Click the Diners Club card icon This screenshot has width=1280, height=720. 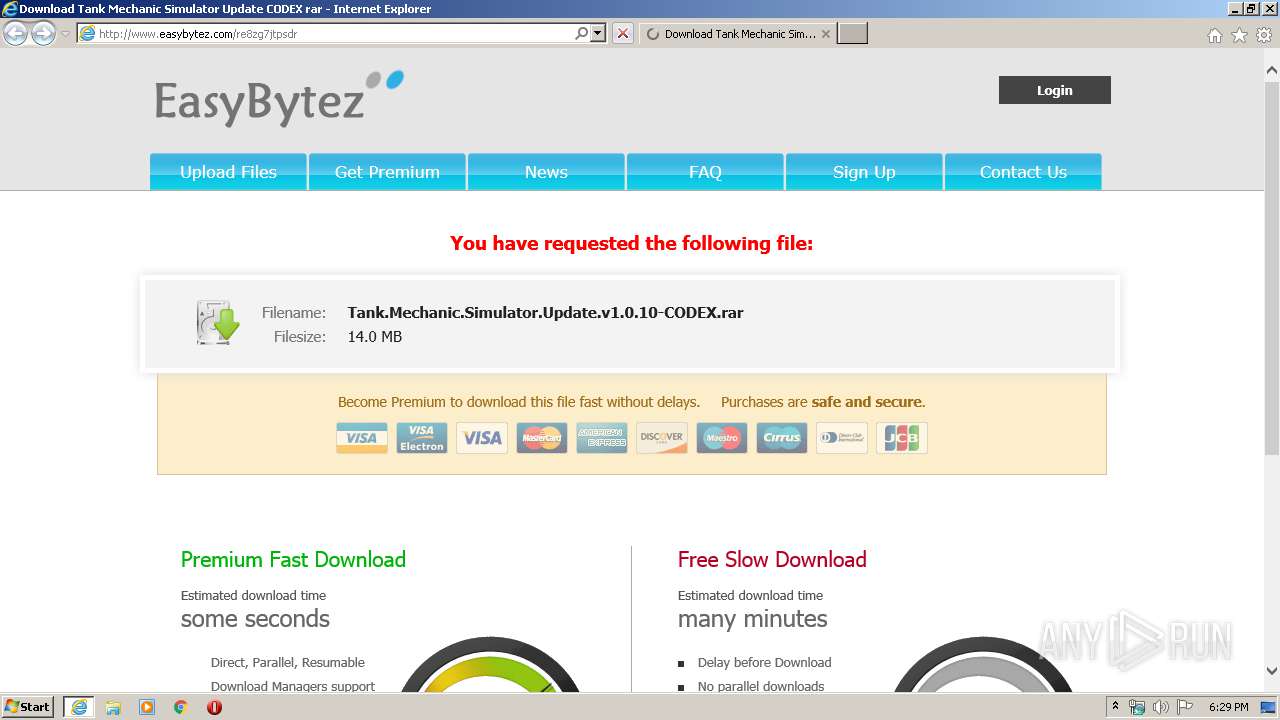click(x=842, y=438)
